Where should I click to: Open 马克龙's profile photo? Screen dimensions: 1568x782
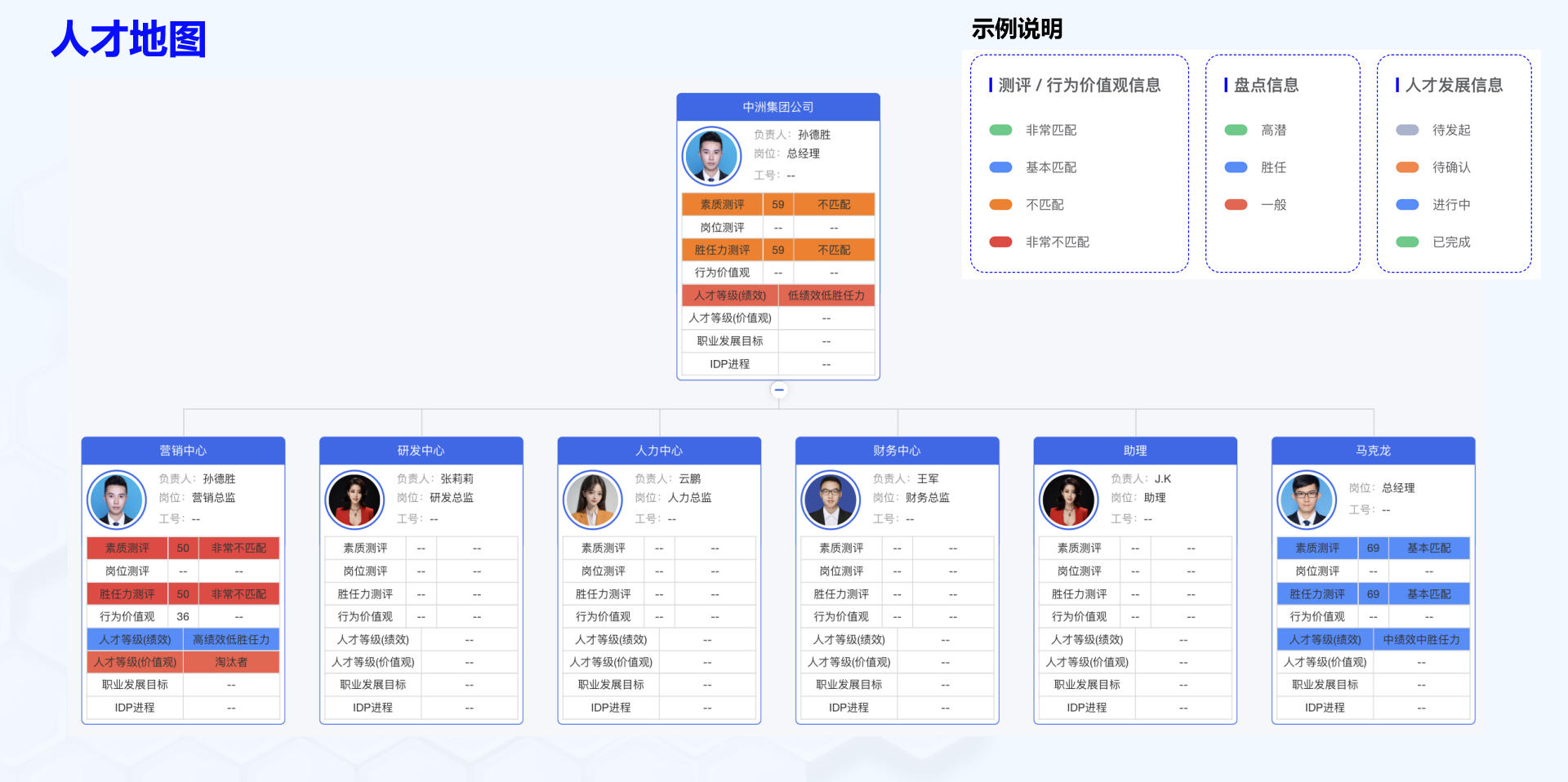(x=1307, y=500)
